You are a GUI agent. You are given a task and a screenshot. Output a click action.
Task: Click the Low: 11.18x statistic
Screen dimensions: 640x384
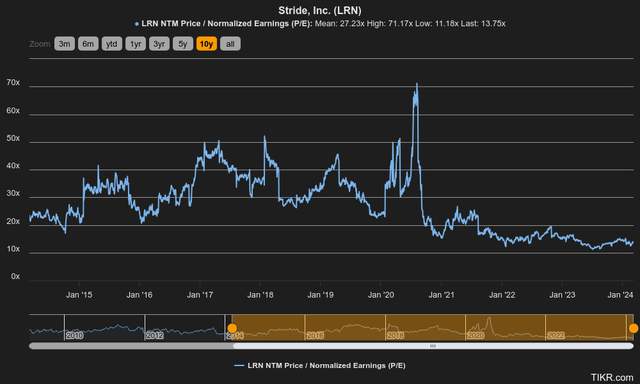437,24
